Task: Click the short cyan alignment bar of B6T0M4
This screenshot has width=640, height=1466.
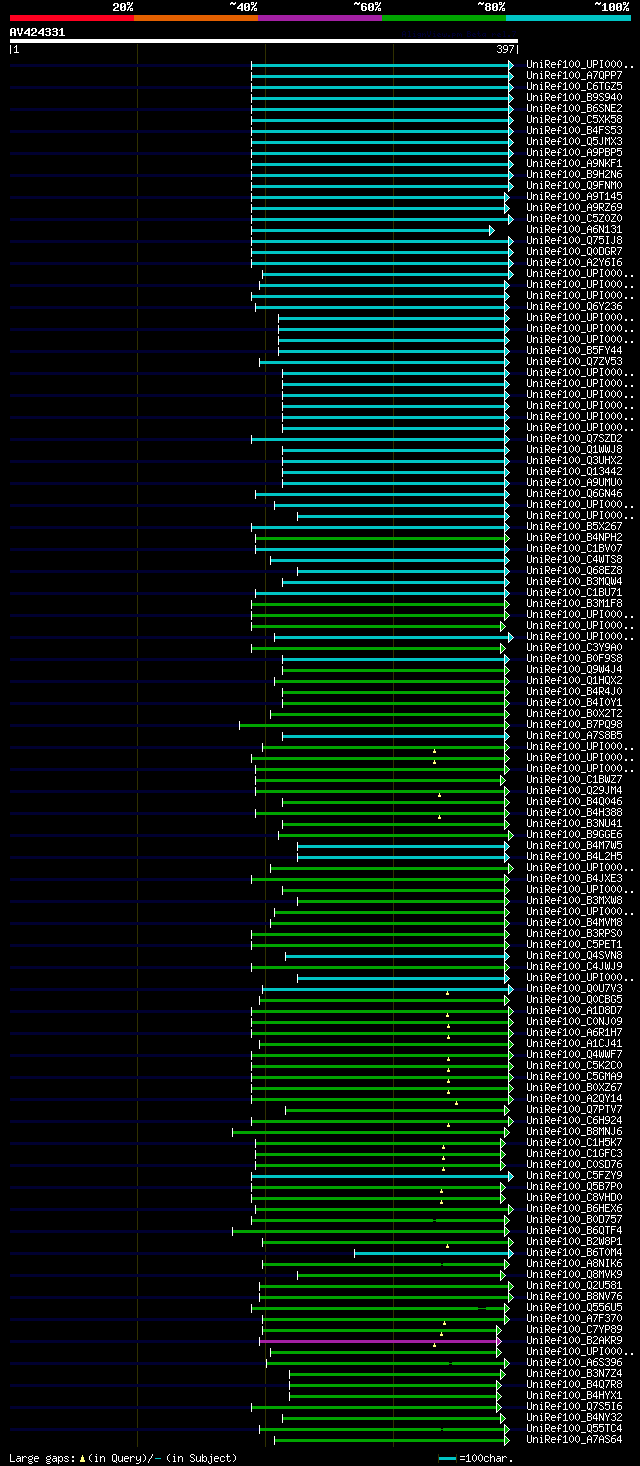Action: (431, 1253)
